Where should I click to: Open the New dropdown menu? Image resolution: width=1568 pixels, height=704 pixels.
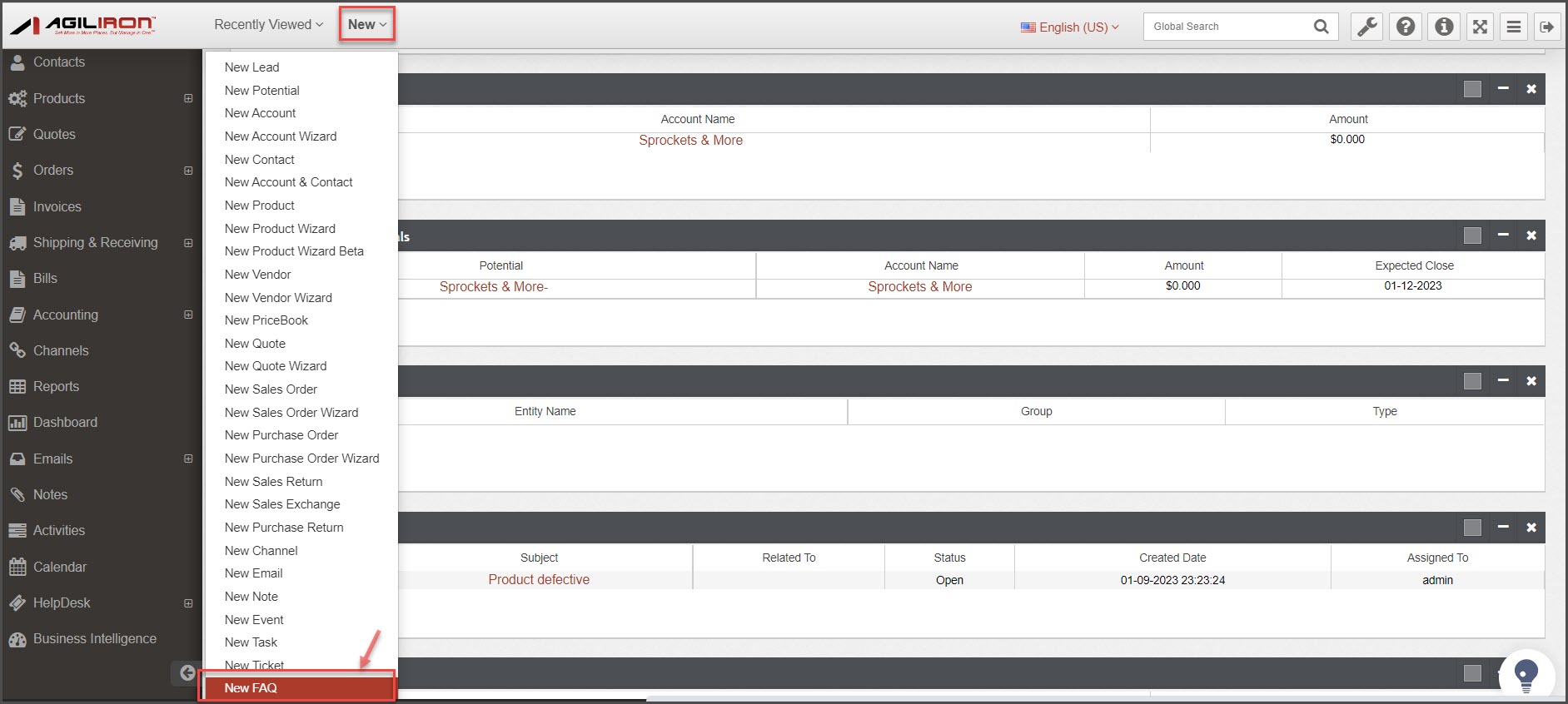tap(367, 25)
